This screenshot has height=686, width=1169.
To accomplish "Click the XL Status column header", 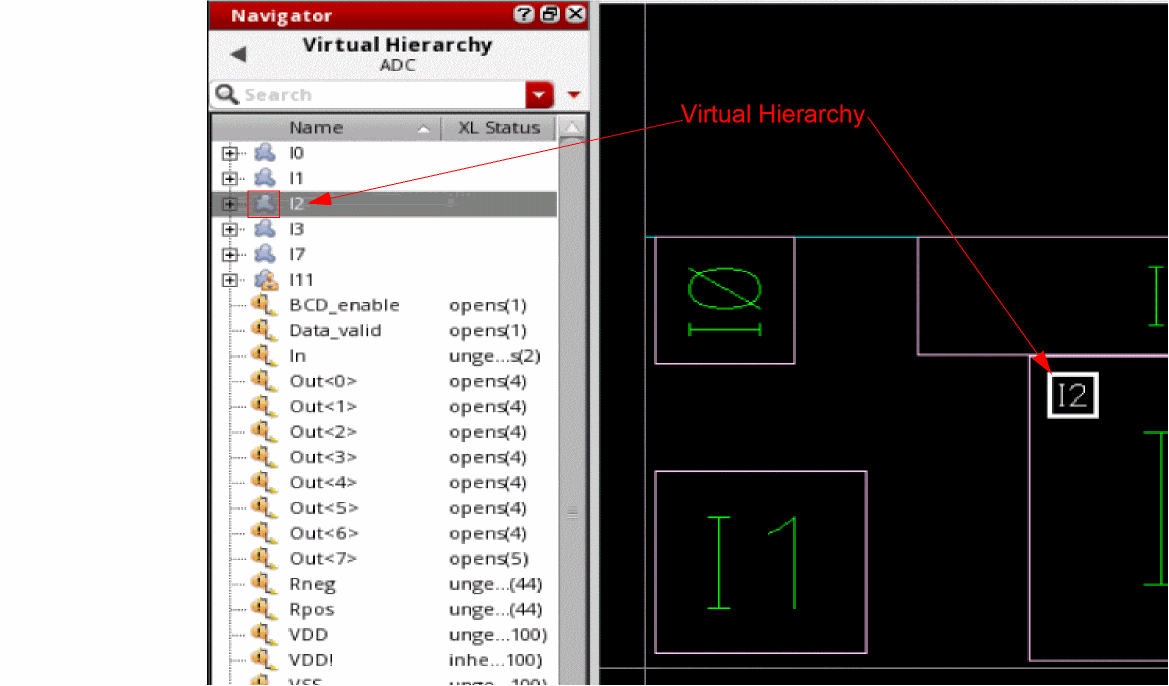I will (499, 128).
